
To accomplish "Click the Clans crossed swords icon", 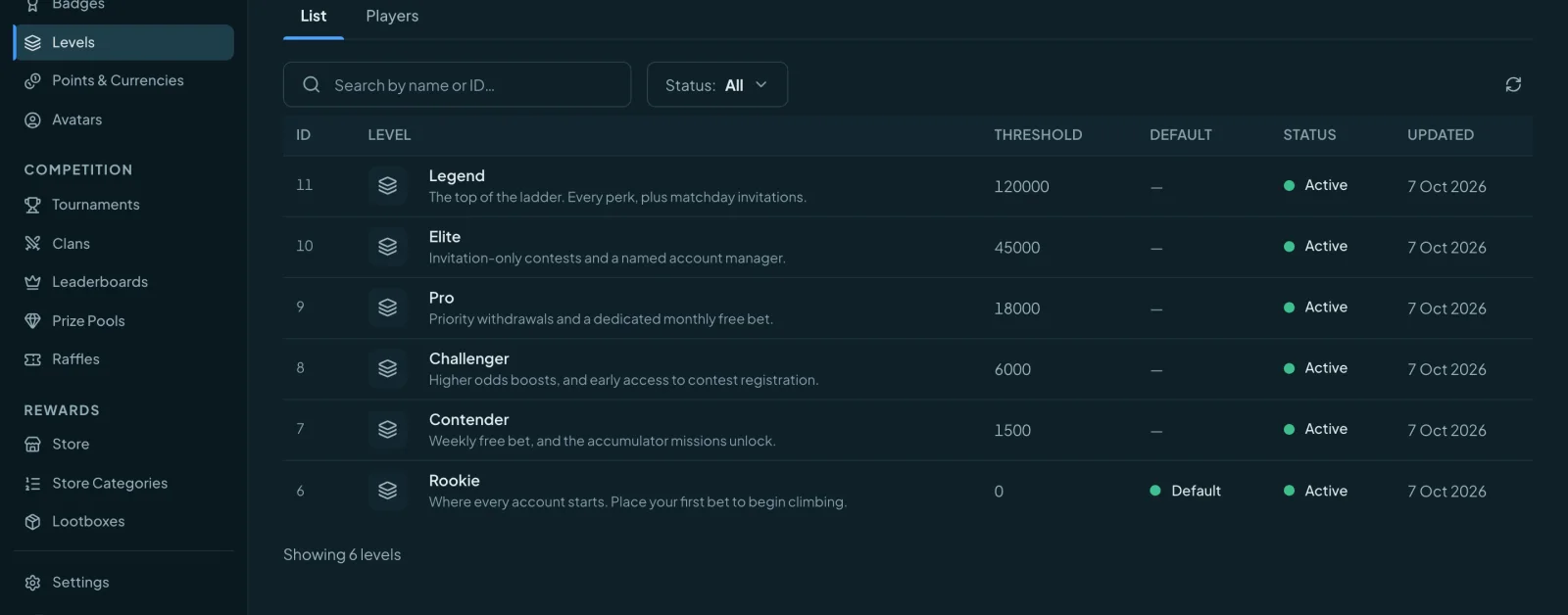I will [x=32, y=243].
